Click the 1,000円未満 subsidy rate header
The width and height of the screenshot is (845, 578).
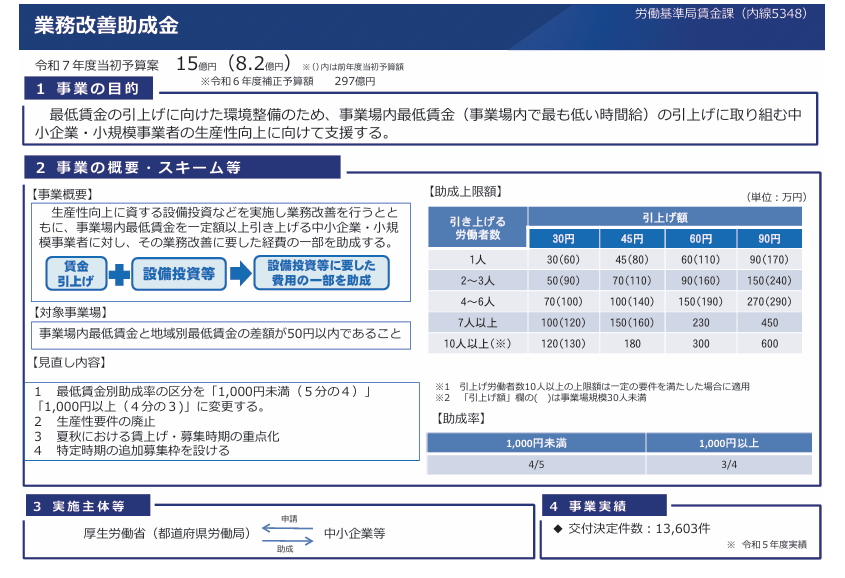point(536,442)
